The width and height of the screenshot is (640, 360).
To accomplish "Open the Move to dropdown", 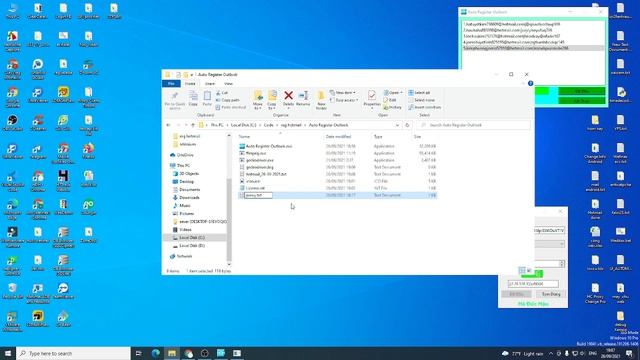I will point(258,107).
